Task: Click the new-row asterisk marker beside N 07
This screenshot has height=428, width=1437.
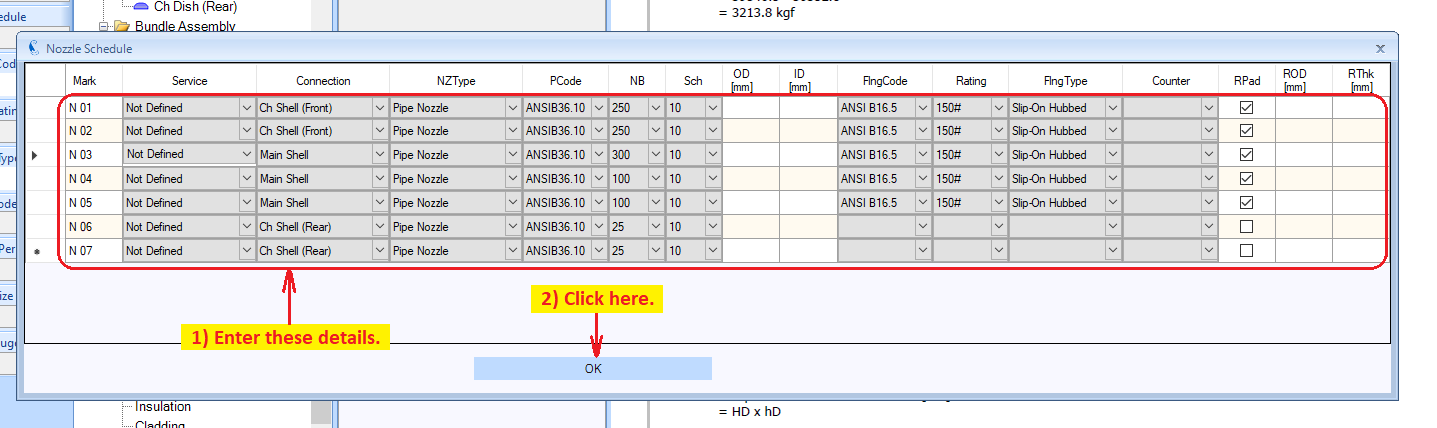Action: (x=36, y=252)
